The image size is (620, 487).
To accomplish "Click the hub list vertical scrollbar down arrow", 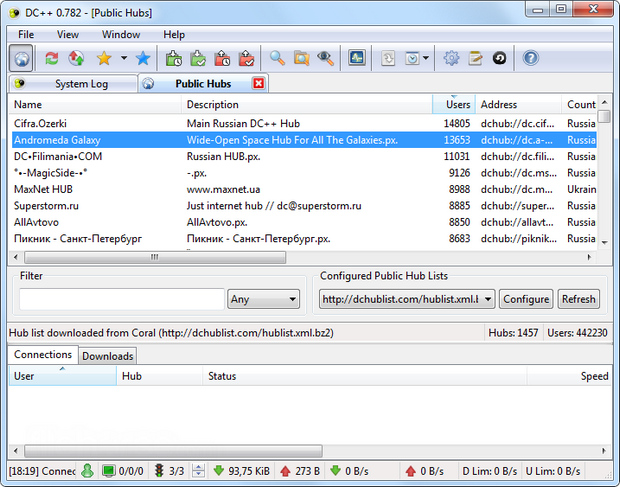I will coord(604,243).
